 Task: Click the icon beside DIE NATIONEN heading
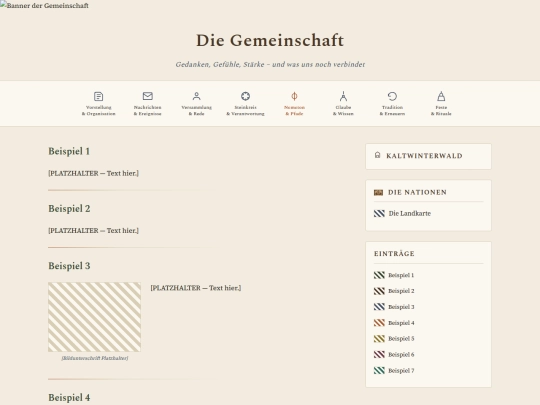[378, 192]
